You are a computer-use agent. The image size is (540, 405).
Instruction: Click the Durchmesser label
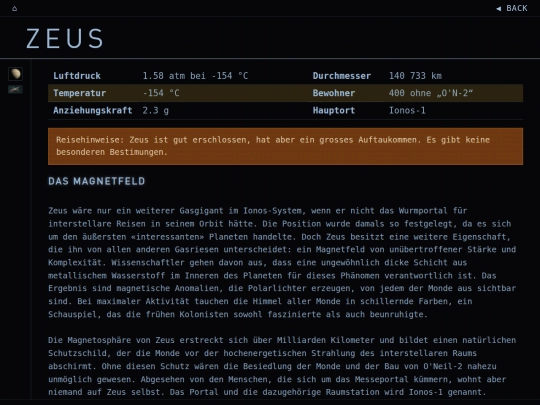pyautogui.click(x=342, y=76)
